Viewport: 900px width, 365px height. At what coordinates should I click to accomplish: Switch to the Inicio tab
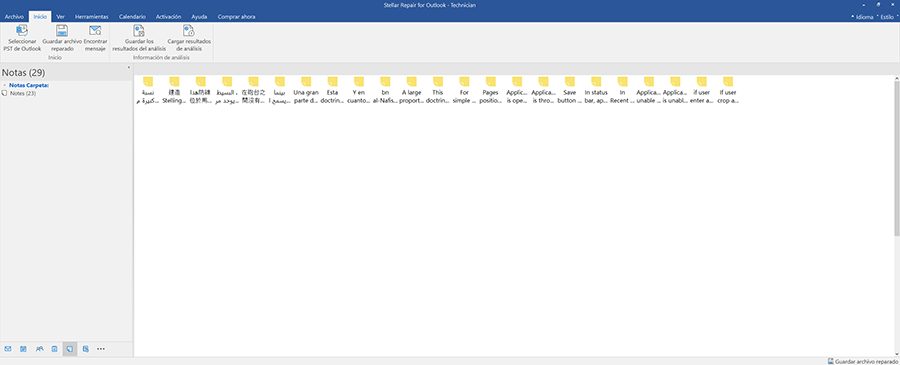[40, 17]
